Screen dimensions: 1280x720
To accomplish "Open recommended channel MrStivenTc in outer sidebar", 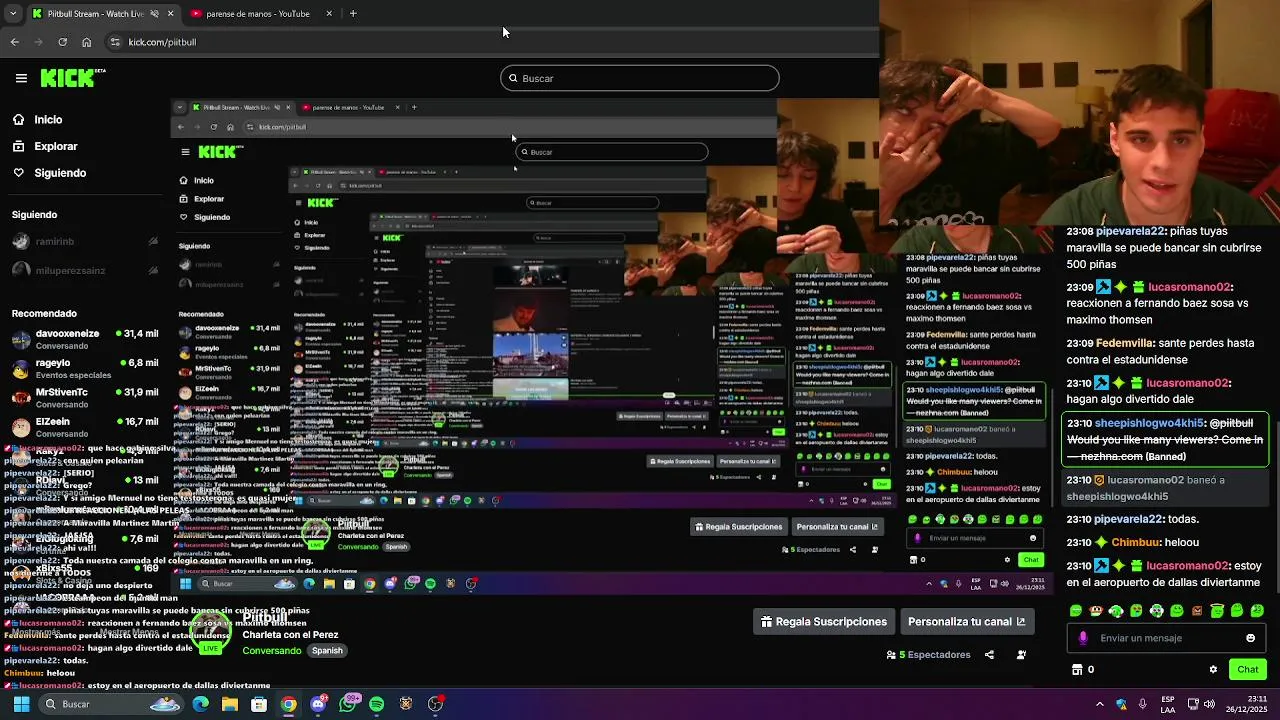I will (x=85, y=398).
